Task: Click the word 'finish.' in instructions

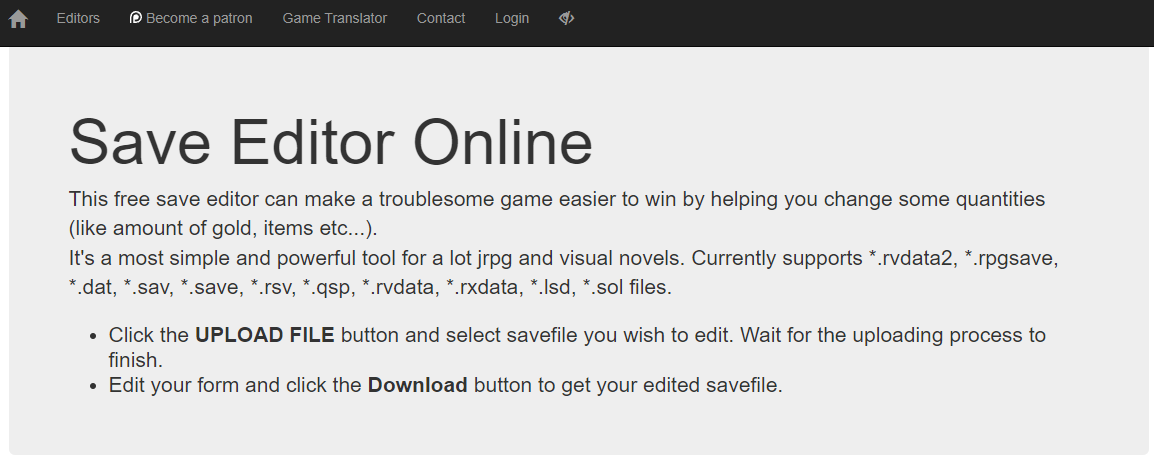Action: (135, 360)
